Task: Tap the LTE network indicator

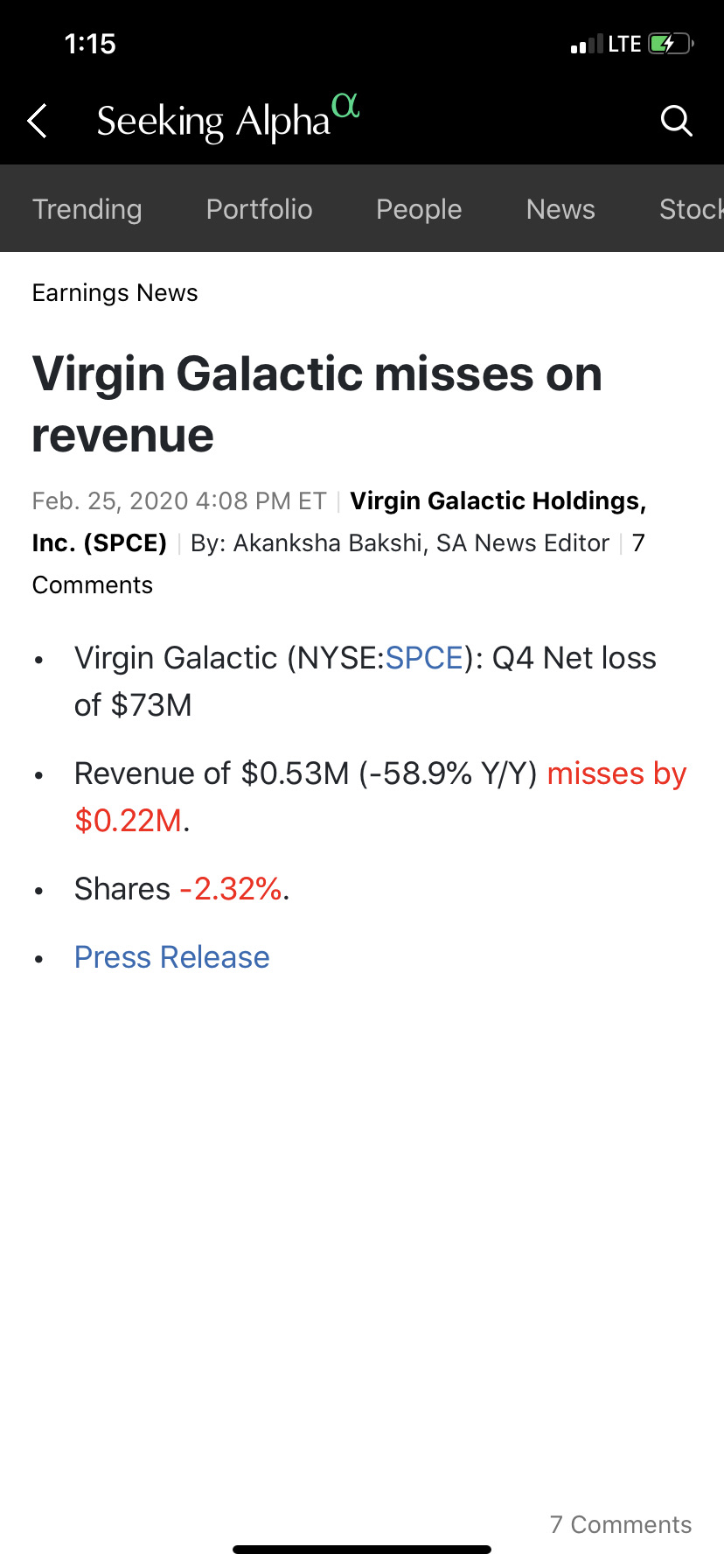Action: coord(624,44)
